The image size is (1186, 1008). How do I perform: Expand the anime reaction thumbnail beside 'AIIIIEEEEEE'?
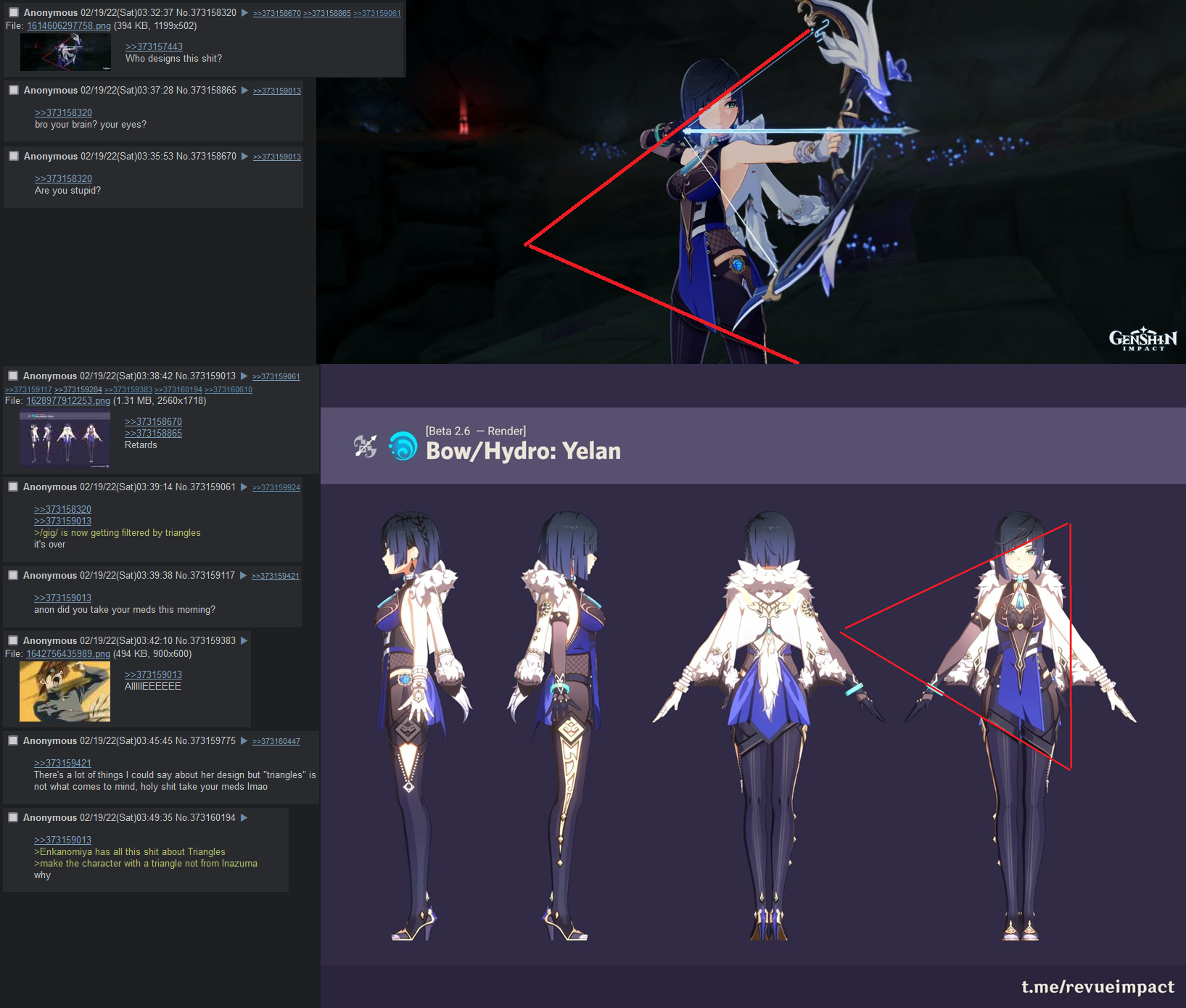pyautogui.click(x=65, y=691)
